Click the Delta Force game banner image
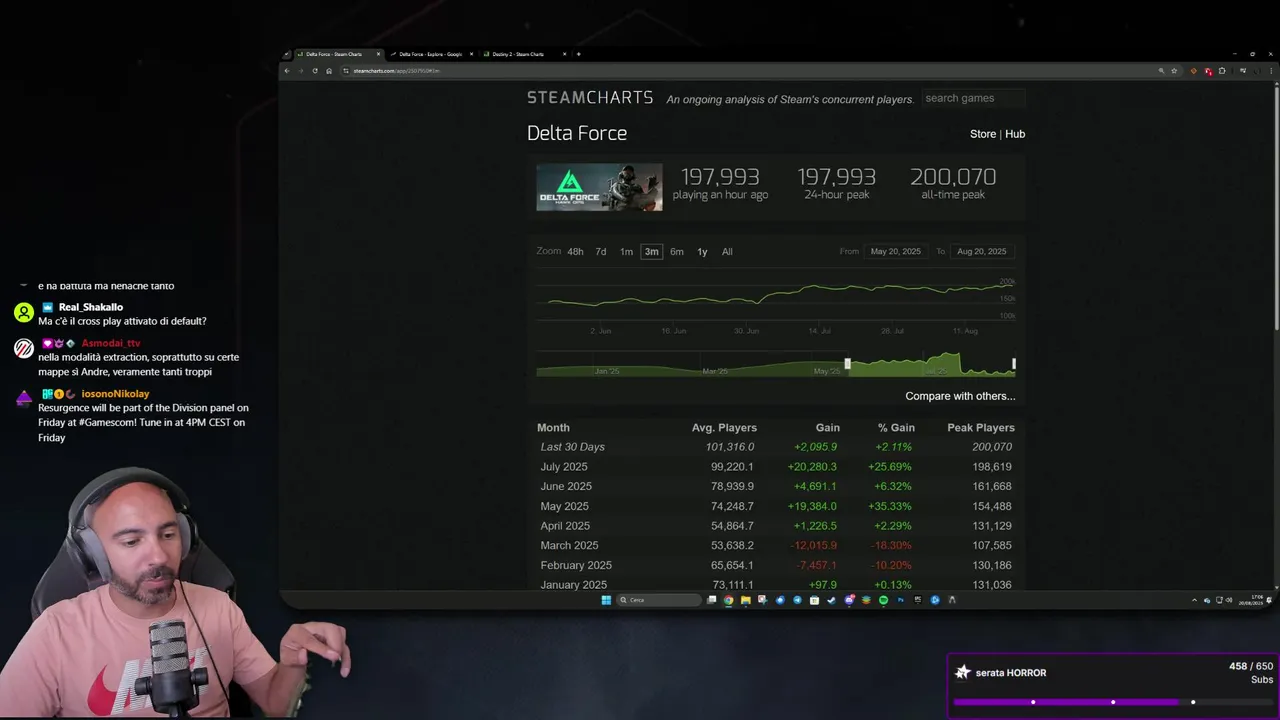The width and height of the screenshot is (1280, 720). point(599,187)
